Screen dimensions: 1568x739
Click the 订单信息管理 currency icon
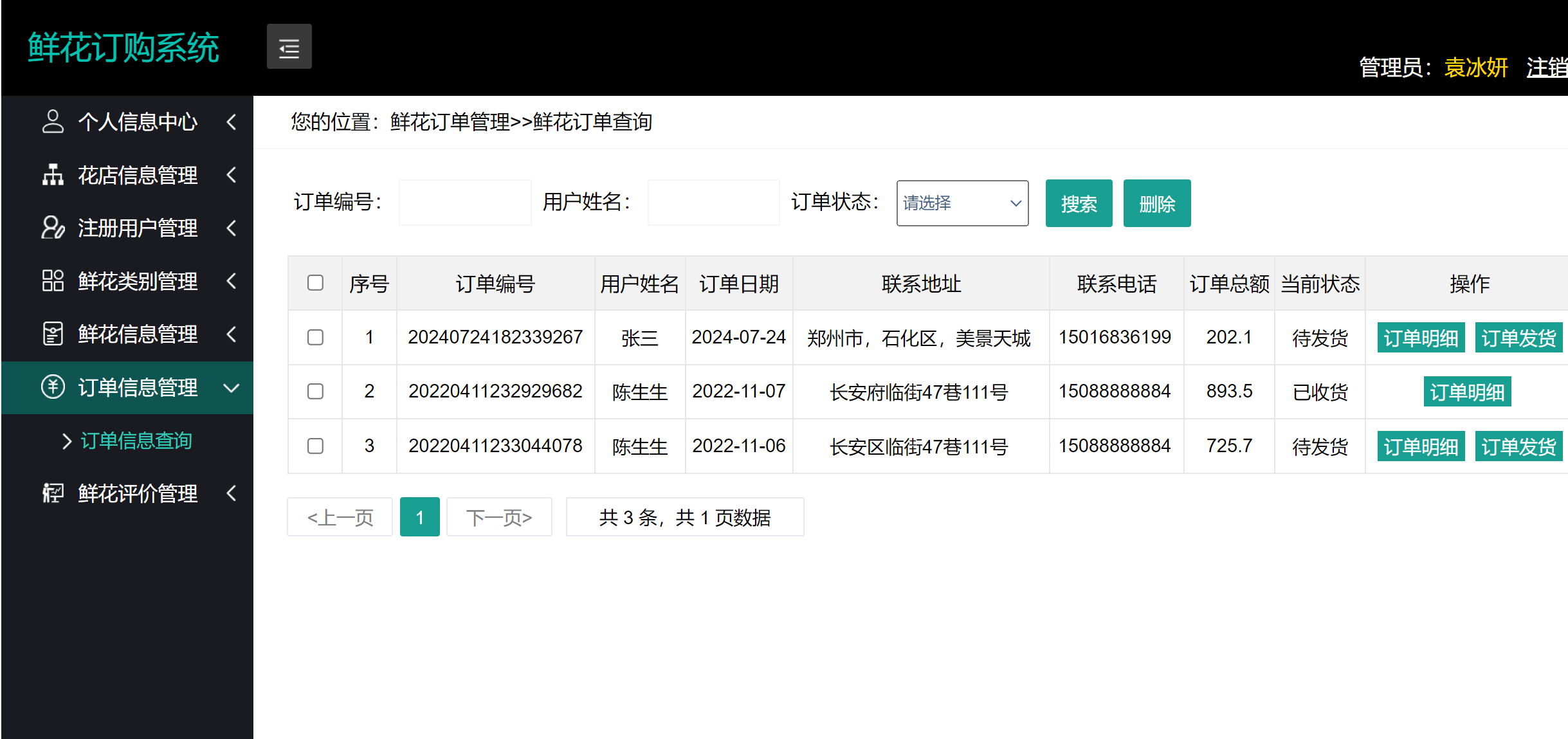coord(53,387)
